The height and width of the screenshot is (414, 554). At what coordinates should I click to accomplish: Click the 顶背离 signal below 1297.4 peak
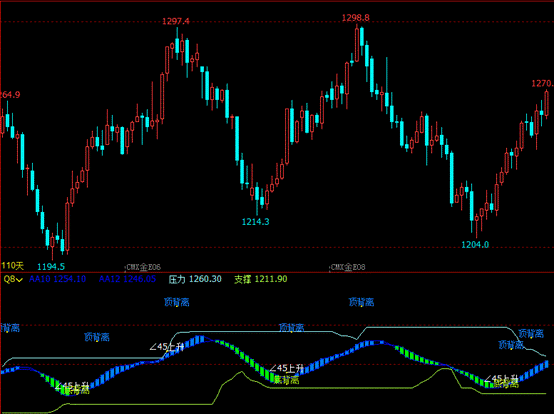(177, 302)
